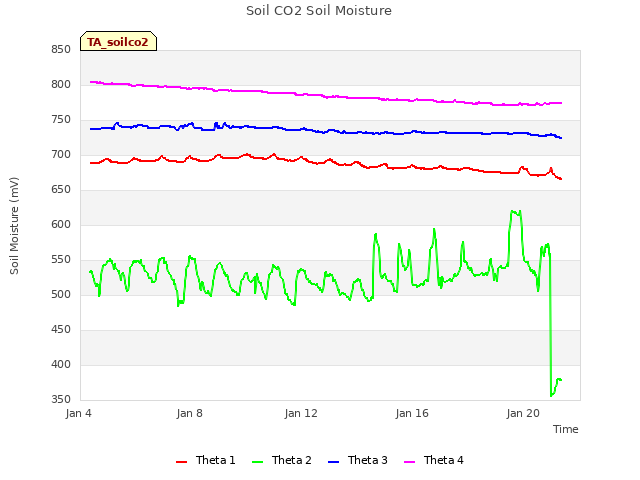Click the 500 y-axis tick label
640x480 pixels.
click(61, 294)
